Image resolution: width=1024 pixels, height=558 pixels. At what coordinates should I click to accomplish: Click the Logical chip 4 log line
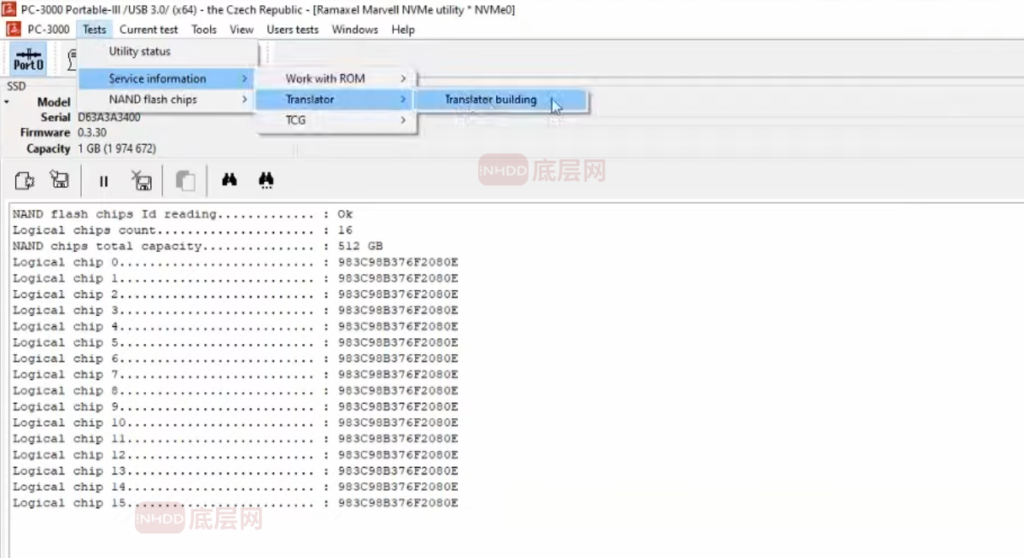(235, 327)
